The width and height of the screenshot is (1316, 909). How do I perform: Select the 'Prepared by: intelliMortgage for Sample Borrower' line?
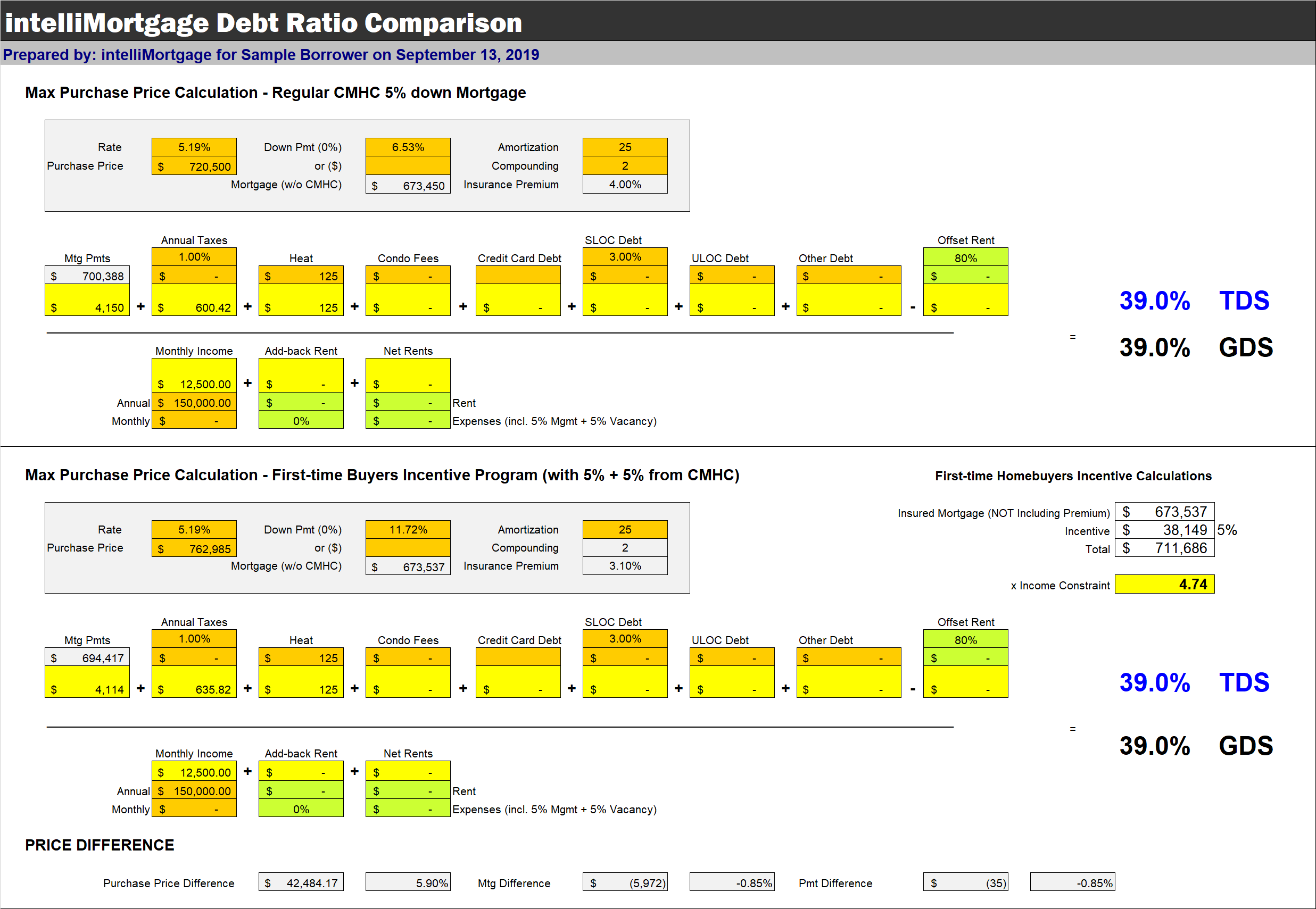point(271,55)
